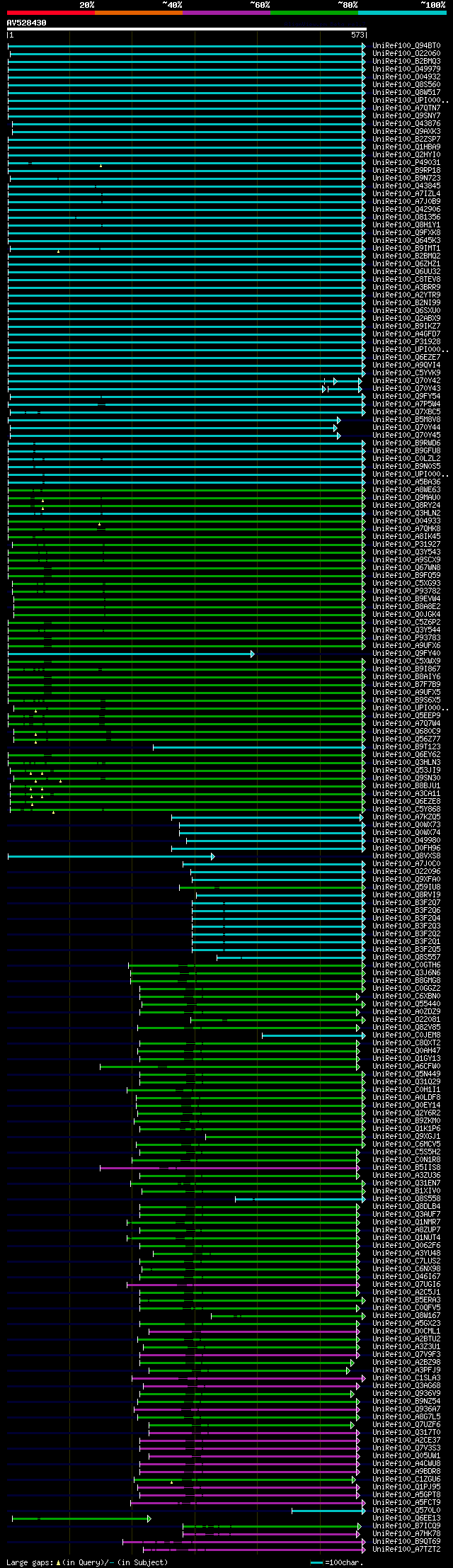Click sequence name UniRef100_Q8S557
This screenshot has height=1568, width=453.
pyautogui.click(x=406, y=957)
